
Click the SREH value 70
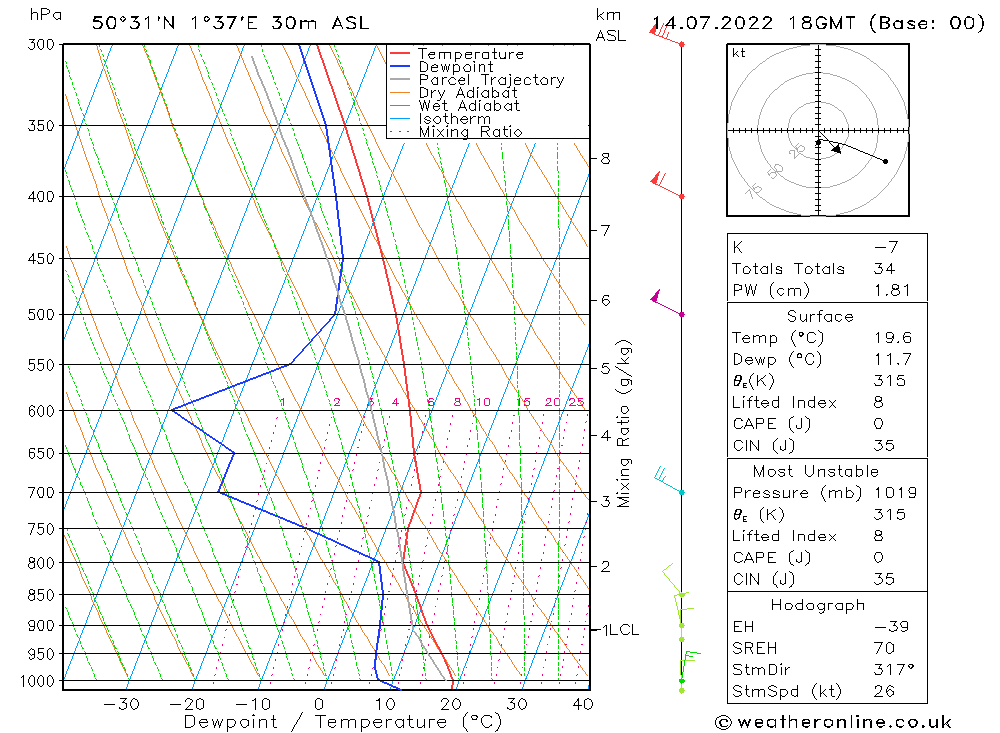pyautogui.click(x=885, y=648)
